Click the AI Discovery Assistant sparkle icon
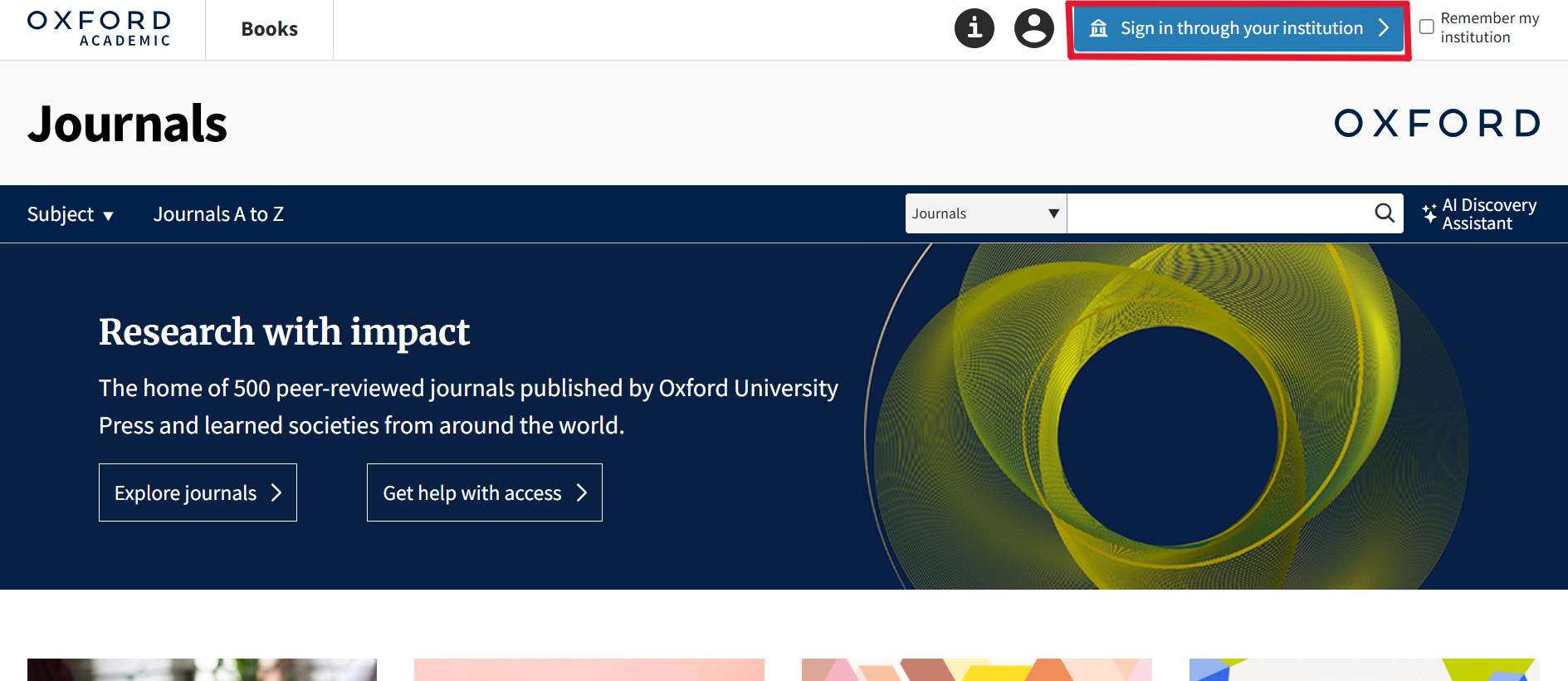1568x681 pixels. (1429, 213)
